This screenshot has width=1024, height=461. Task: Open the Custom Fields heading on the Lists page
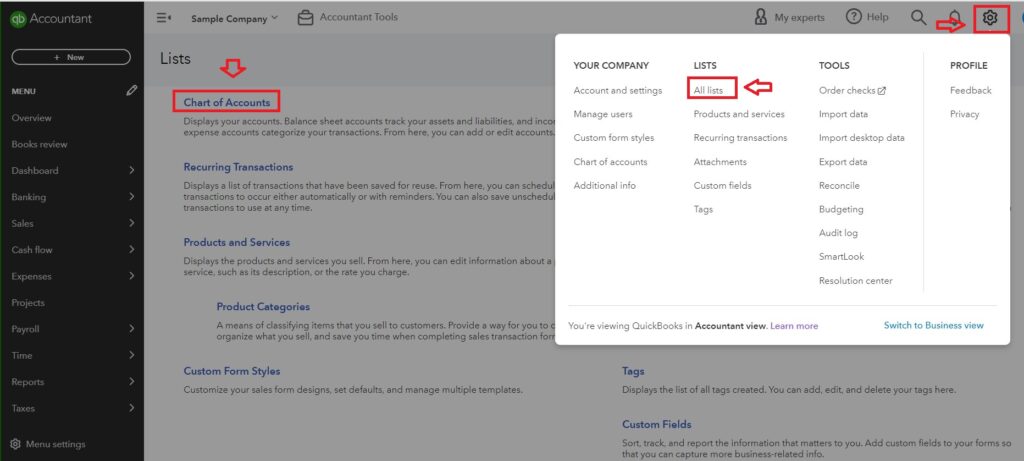click(656, 424)
